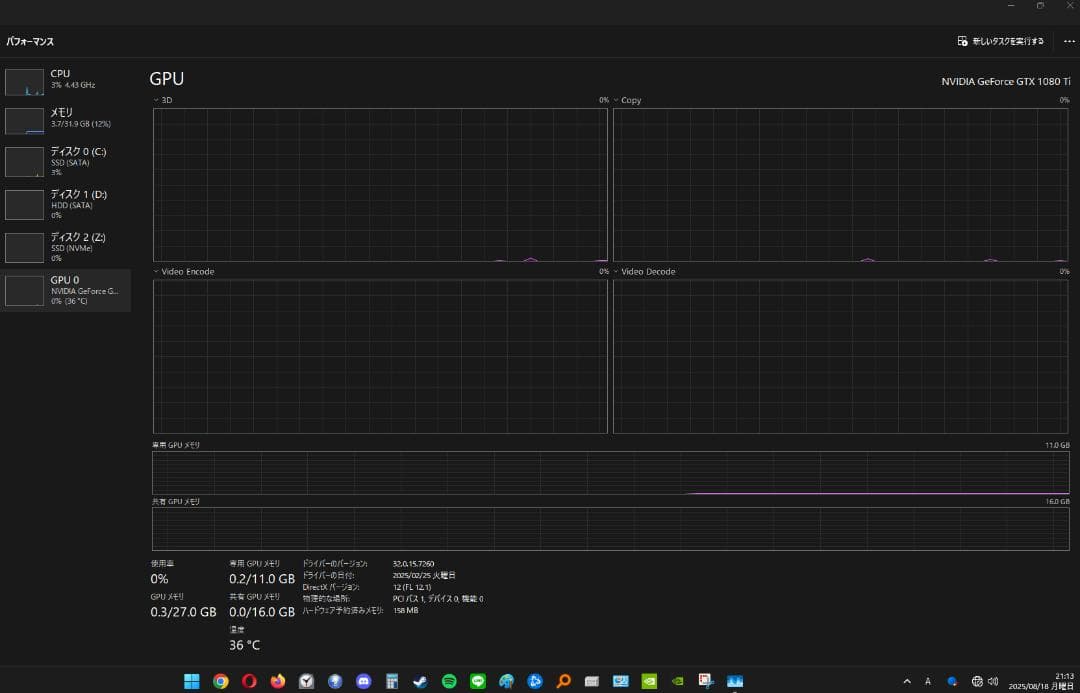Launch Steam from the taskbar
1080x693 pixels.
(421, 681)
